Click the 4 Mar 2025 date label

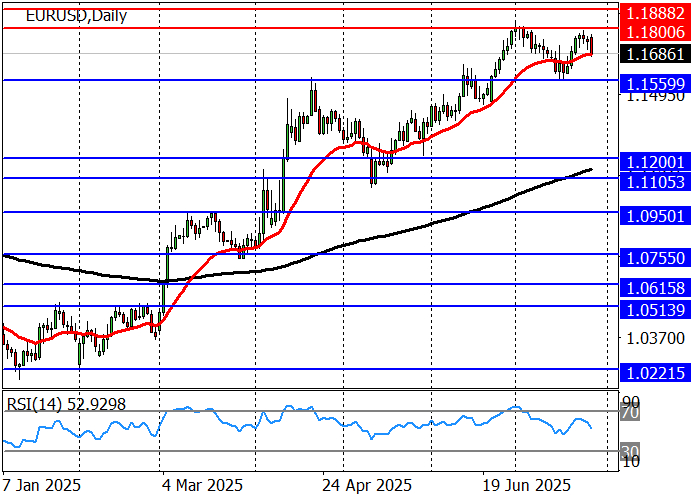click(202, 485)
